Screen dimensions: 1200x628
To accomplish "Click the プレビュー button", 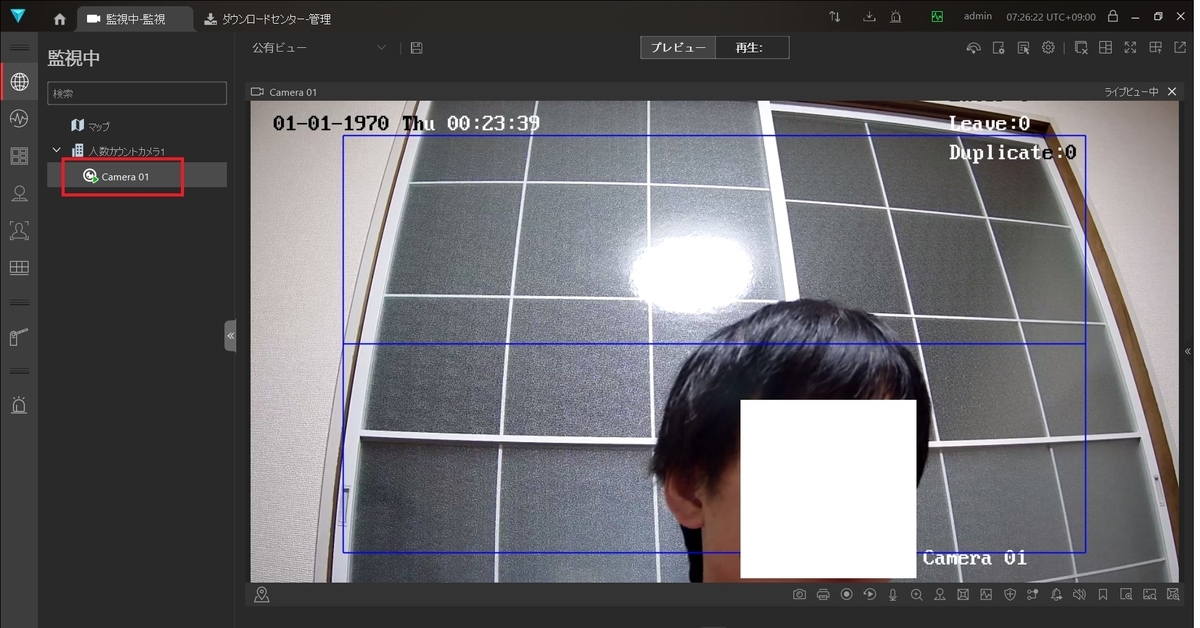I will [x=678, y=47].
